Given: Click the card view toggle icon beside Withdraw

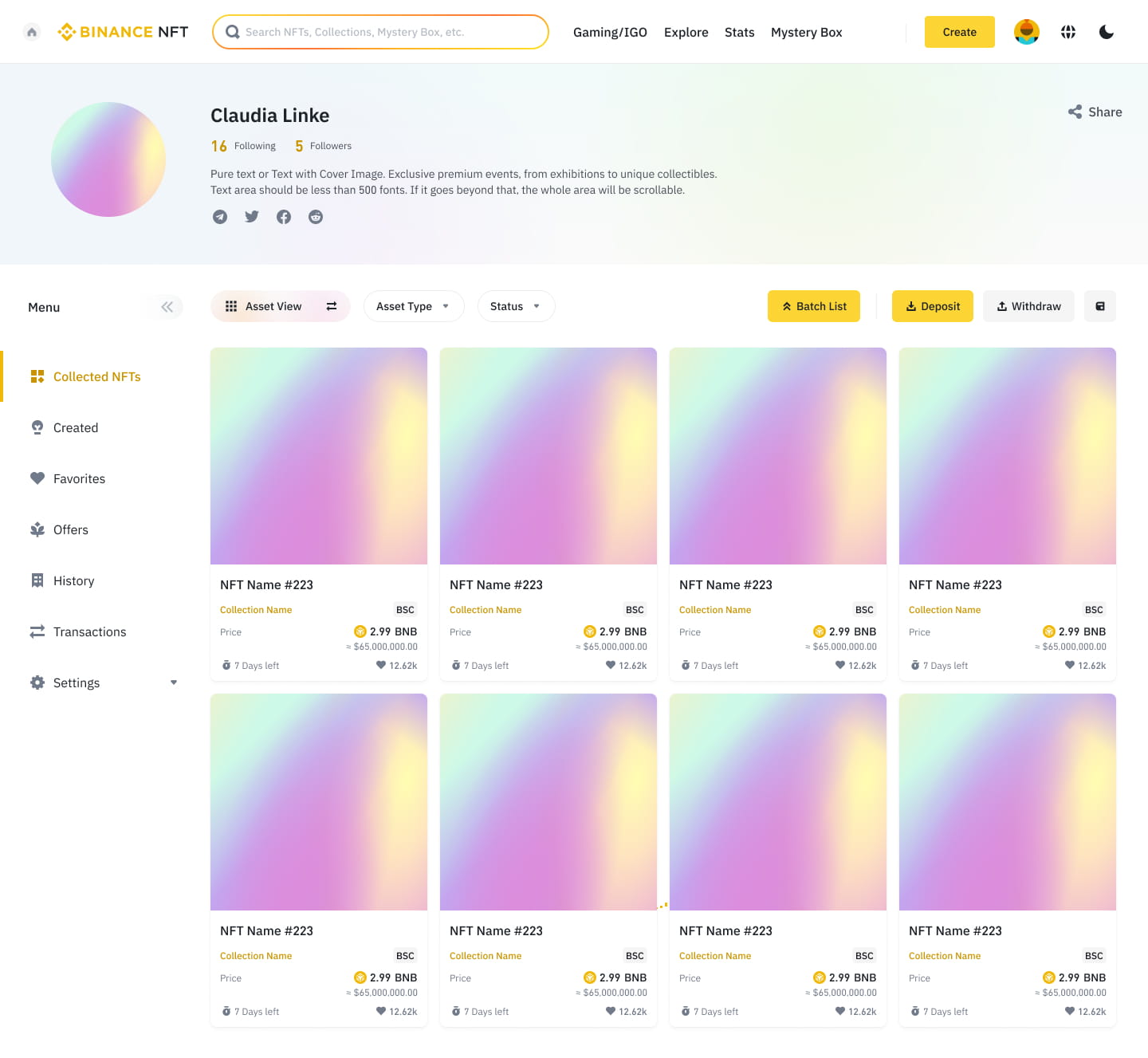Looking at the screenshot, I should 1100,305.
